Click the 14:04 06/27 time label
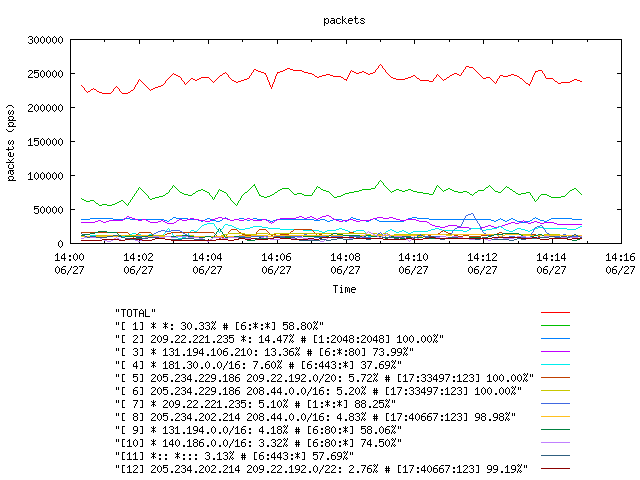640x480 pixels. 207,264
